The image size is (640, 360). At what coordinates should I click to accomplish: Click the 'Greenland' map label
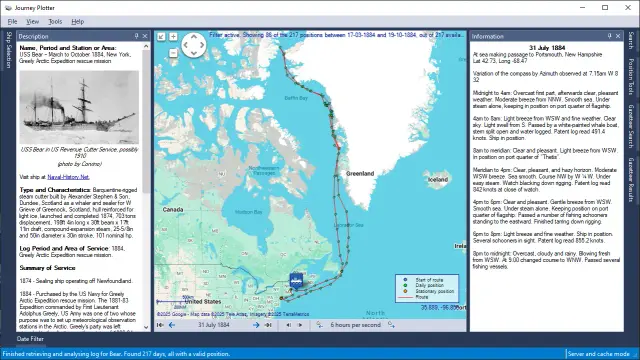coord(360,173)
